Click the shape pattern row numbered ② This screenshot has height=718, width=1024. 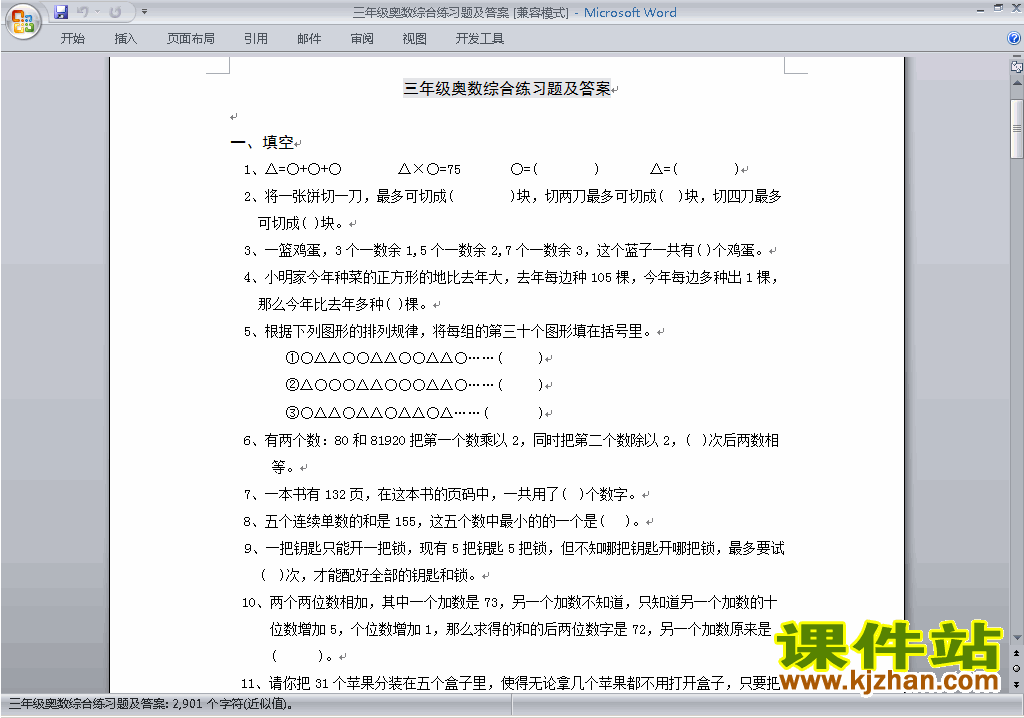(x=414, y=385)
